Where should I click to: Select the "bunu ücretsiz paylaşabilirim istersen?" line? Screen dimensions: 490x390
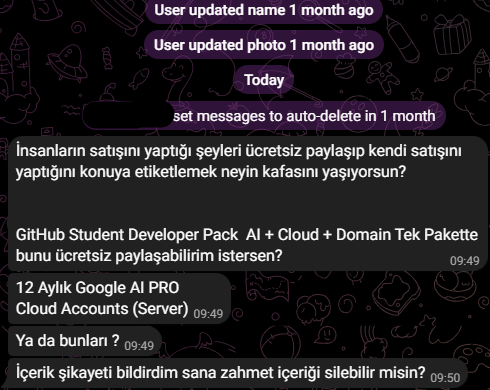point(149,256)
